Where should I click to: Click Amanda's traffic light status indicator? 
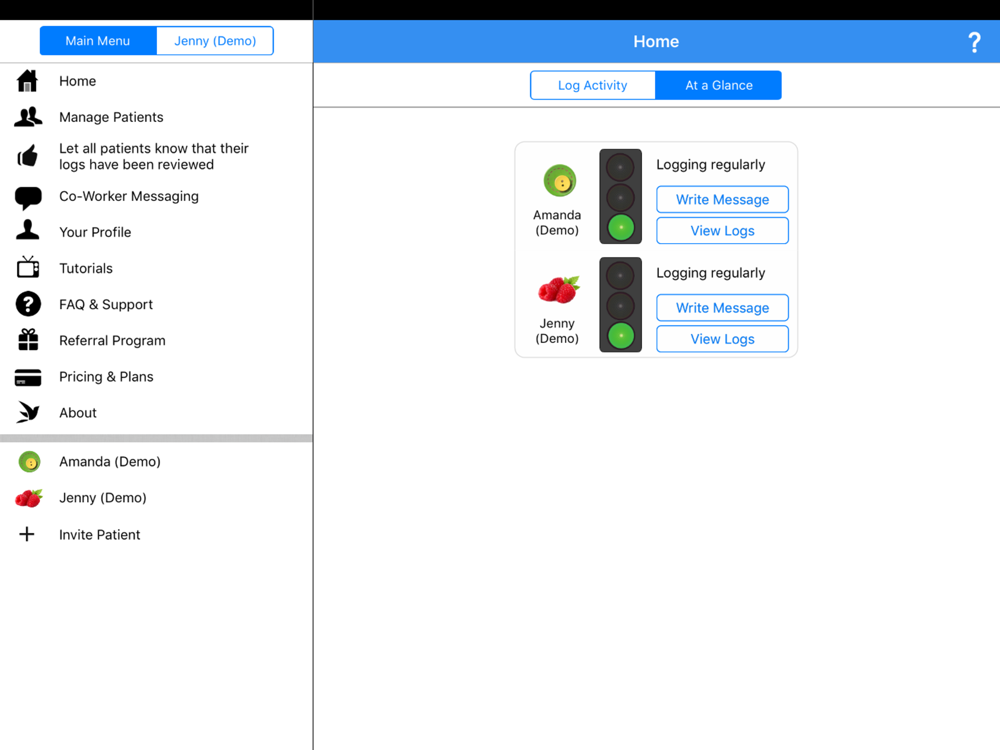pyautogui.click(x=621, y=197)
